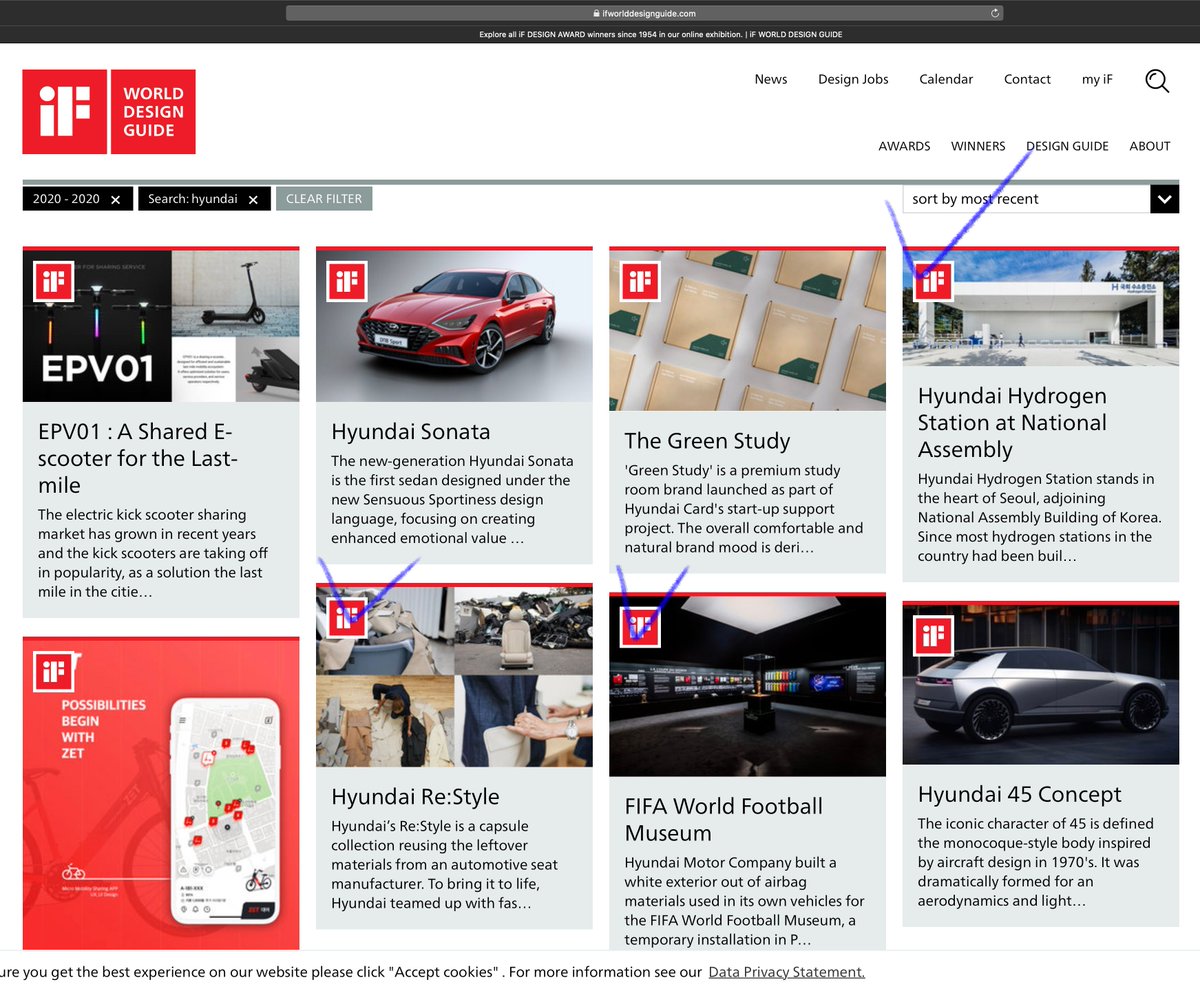Click the Green Study description text
The image size is (1200, 991).
[x=744, y=509]
